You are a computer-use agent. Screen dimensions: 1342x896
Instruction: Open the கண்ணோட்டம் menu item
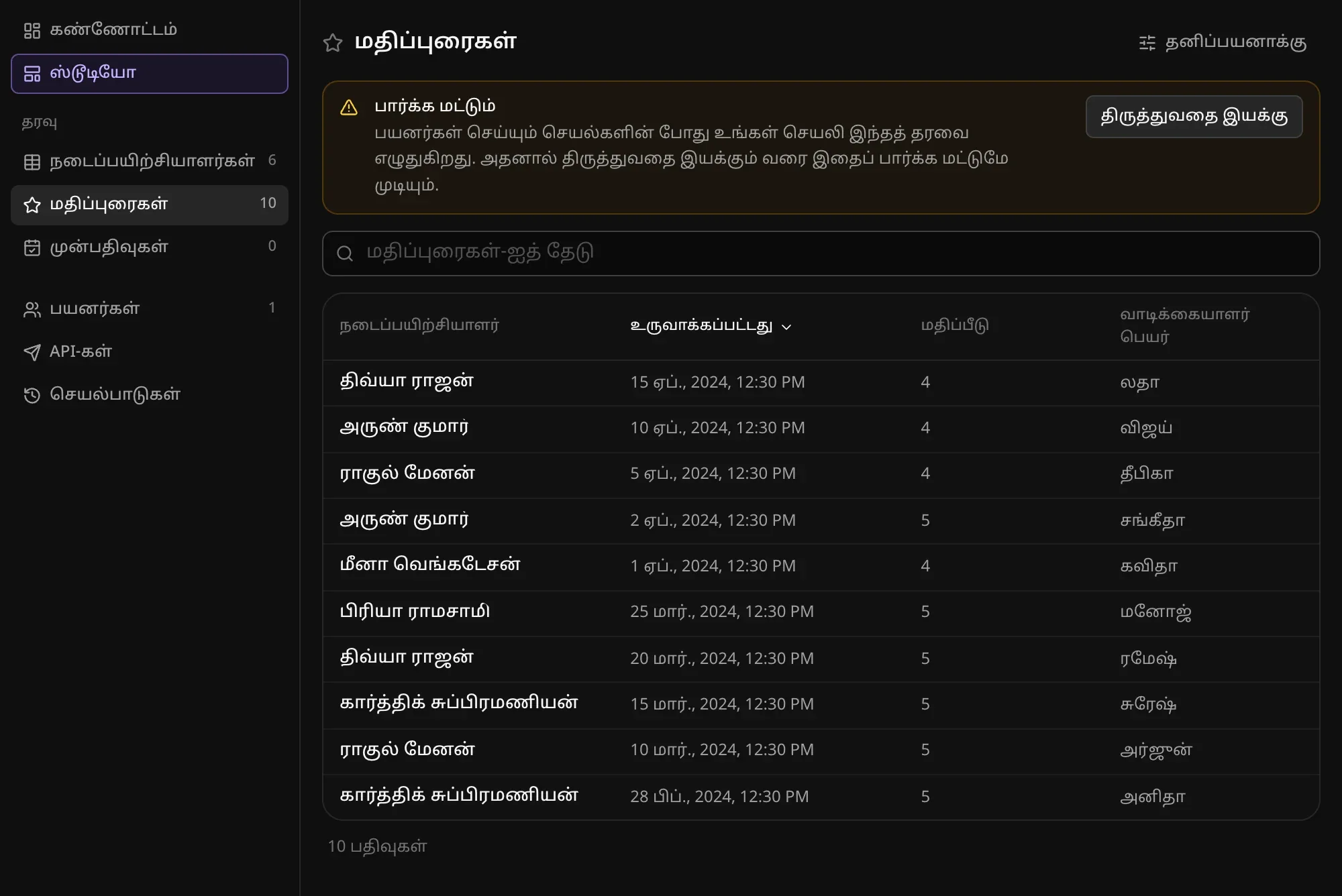150,30
